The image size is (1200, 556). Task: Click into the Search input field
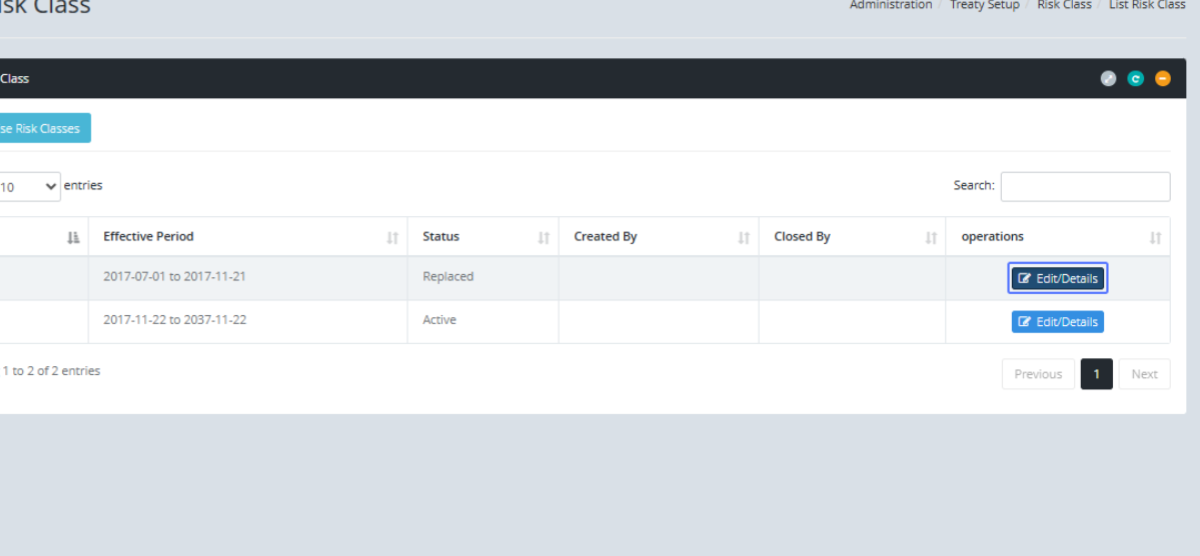pyautogui.click(x=1085, y=187)
